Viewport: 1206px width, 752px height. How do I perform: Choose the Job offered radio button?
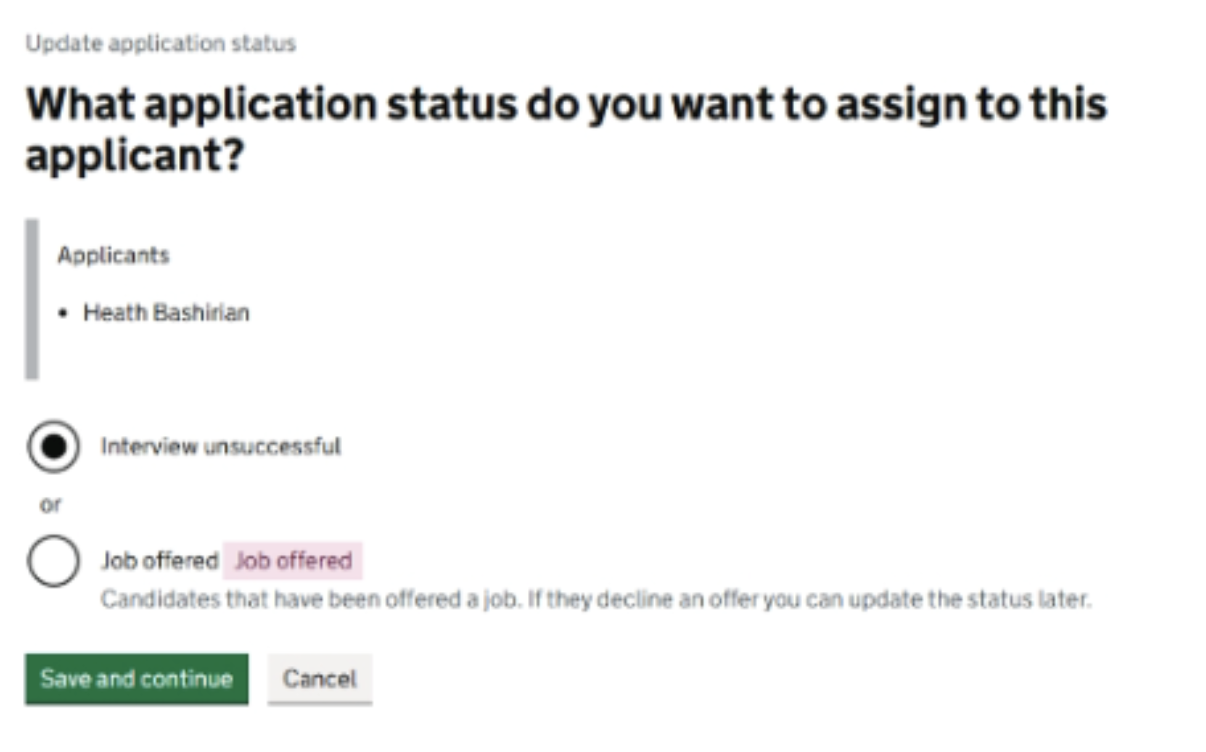point(53,561)
